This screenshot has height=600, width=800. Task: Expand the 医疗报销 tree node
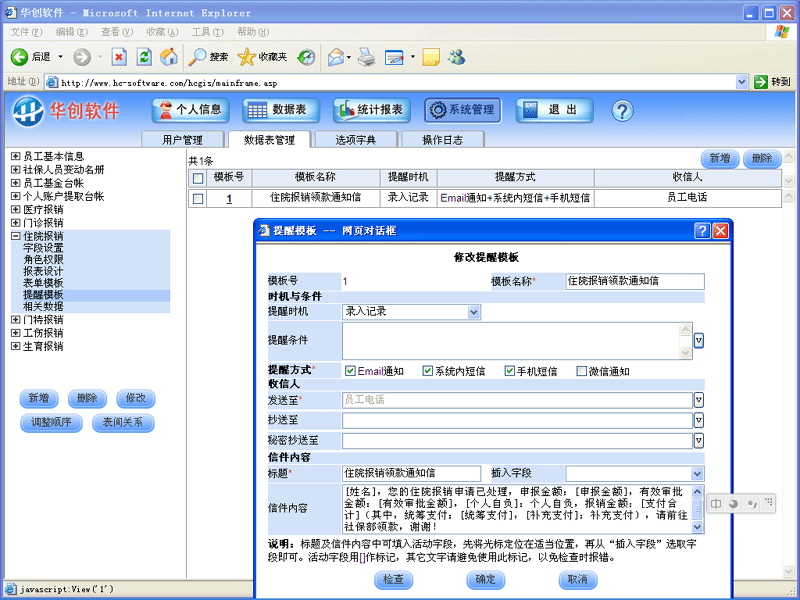click(x=16, y=209)
